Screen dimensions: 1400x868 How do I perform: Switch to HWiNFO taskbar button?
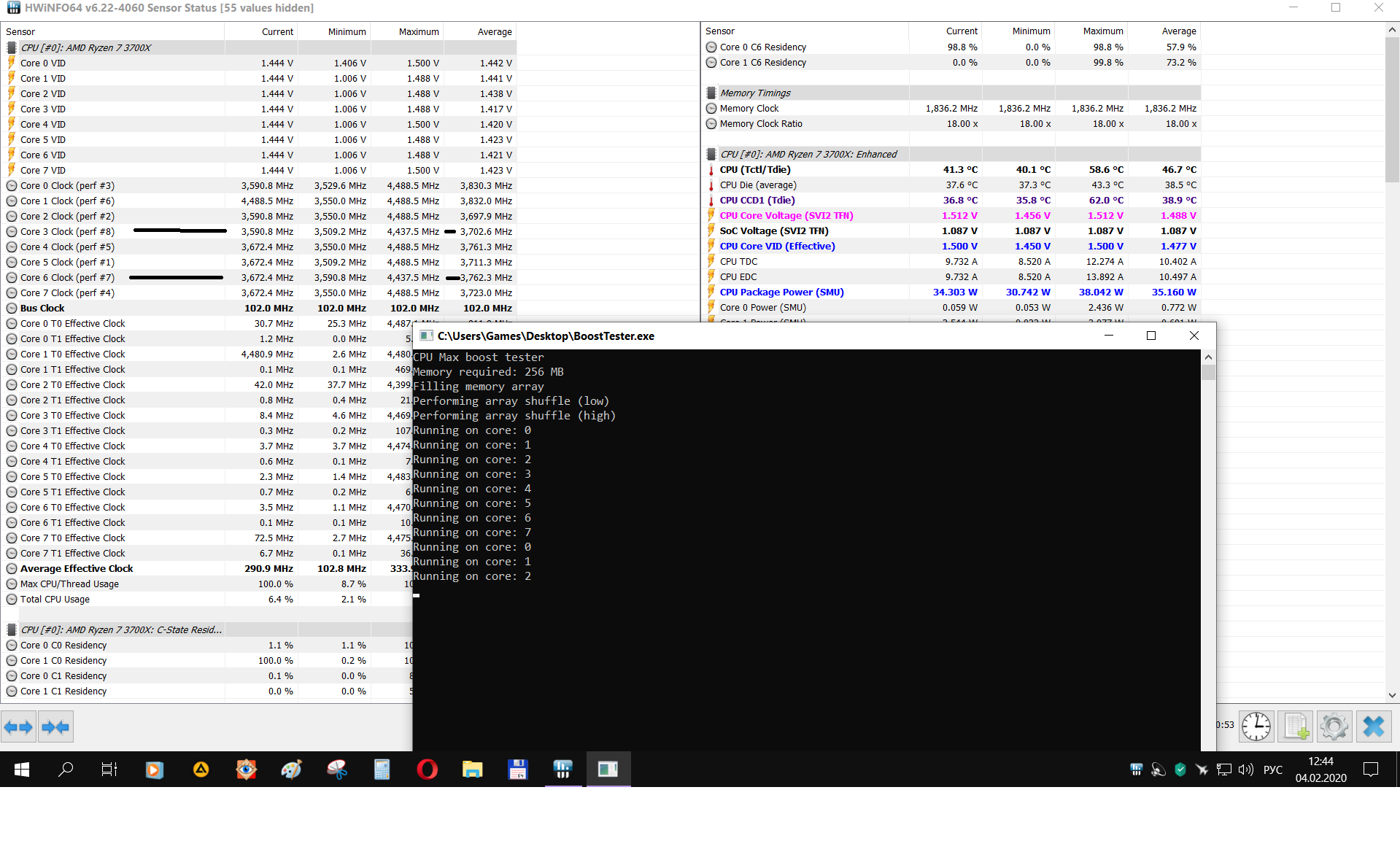click(562, 770)
